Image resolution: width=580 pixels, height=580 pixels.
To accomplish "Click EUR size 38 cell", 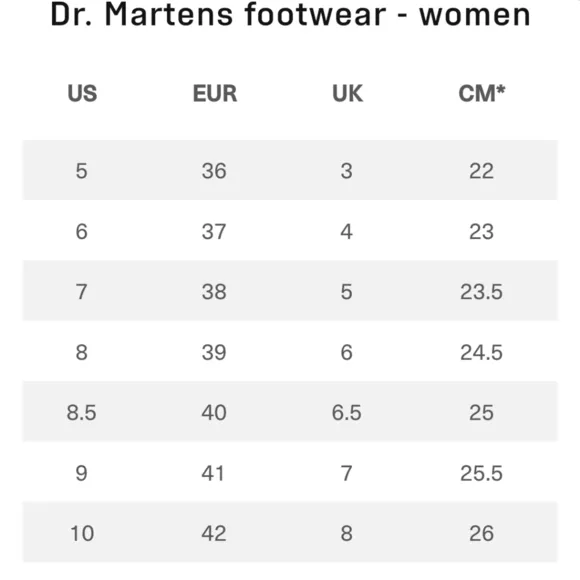I will [214, 292].
